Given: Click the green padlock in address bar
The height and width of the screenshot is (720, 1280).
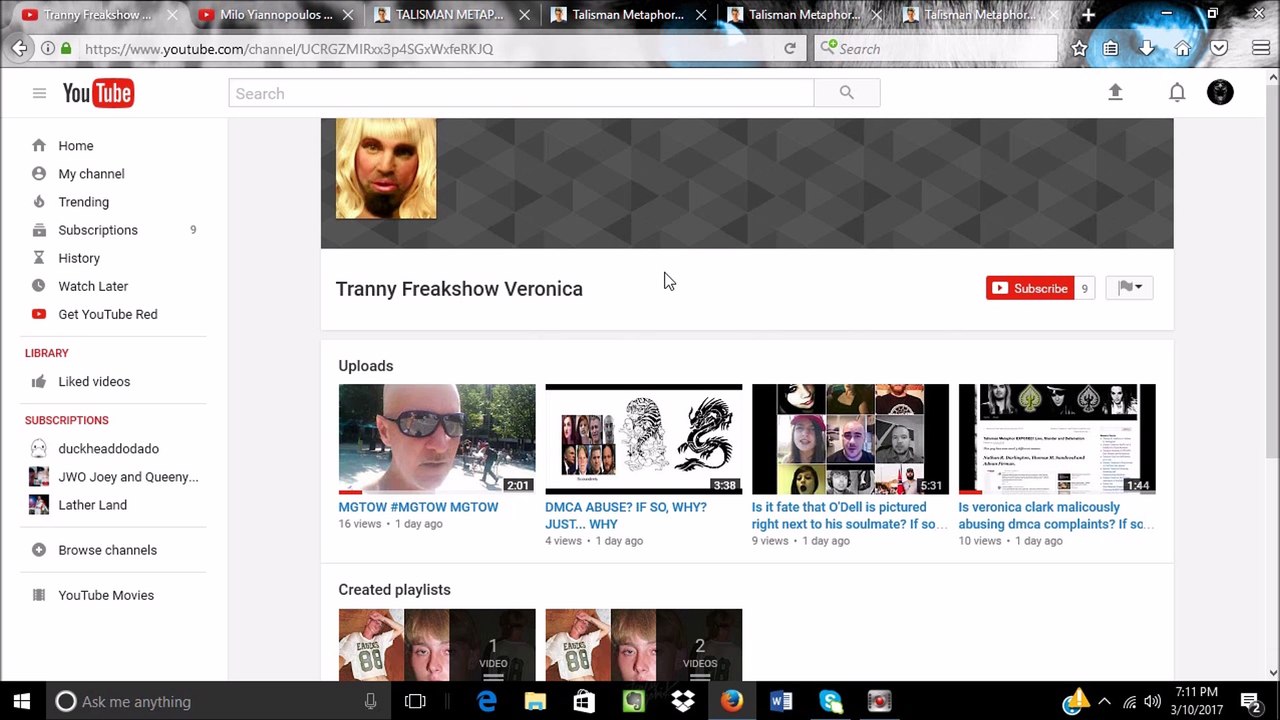Looking at the screenshot, I should 66,48.
